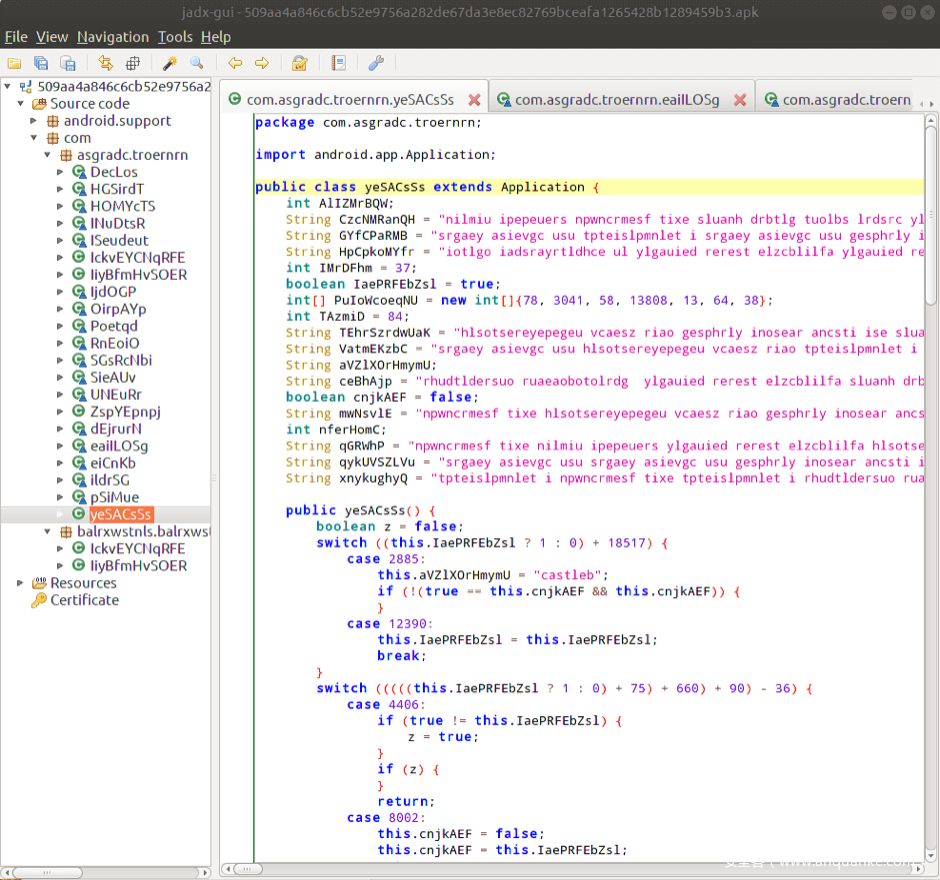The image size is (940, 880).
Task: Open the log viewer icon
Action: (x=338, y=63)
